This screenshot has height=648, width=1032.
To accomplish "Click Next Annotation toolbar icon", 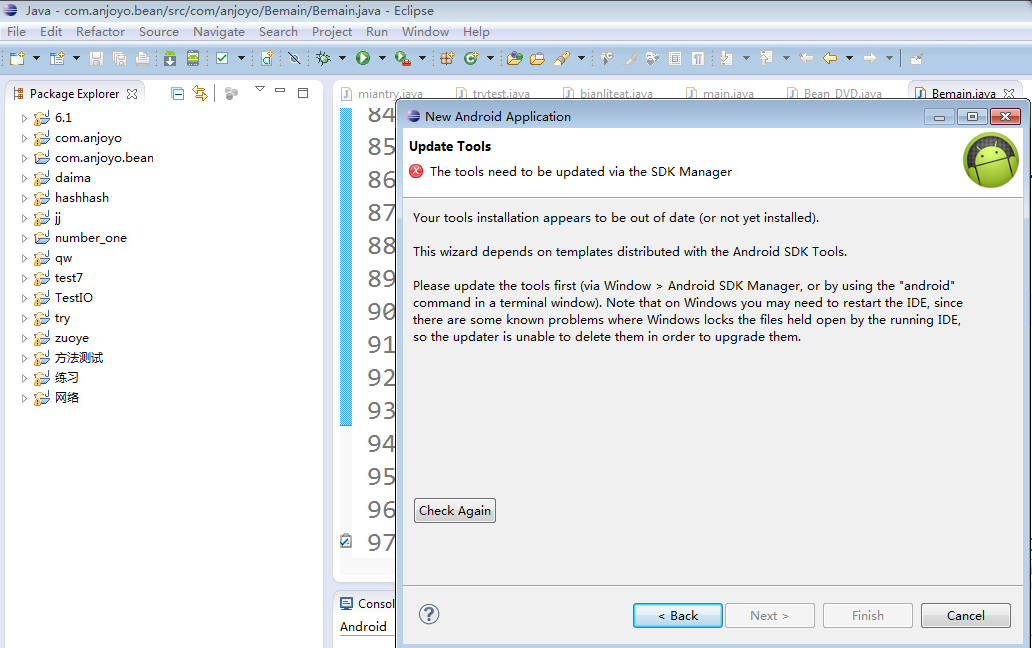I will click(x=726, y=59).
